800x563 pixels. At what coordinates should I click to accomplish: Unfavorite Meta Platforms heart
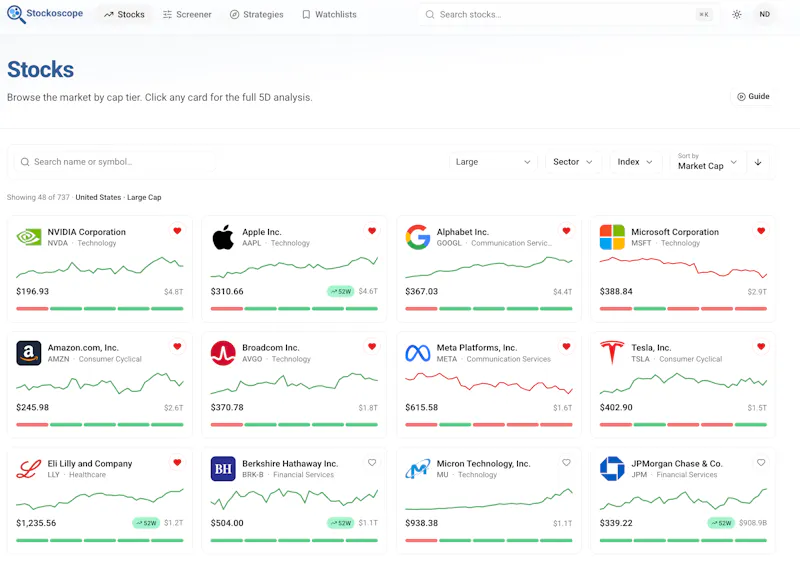(566, 347)
